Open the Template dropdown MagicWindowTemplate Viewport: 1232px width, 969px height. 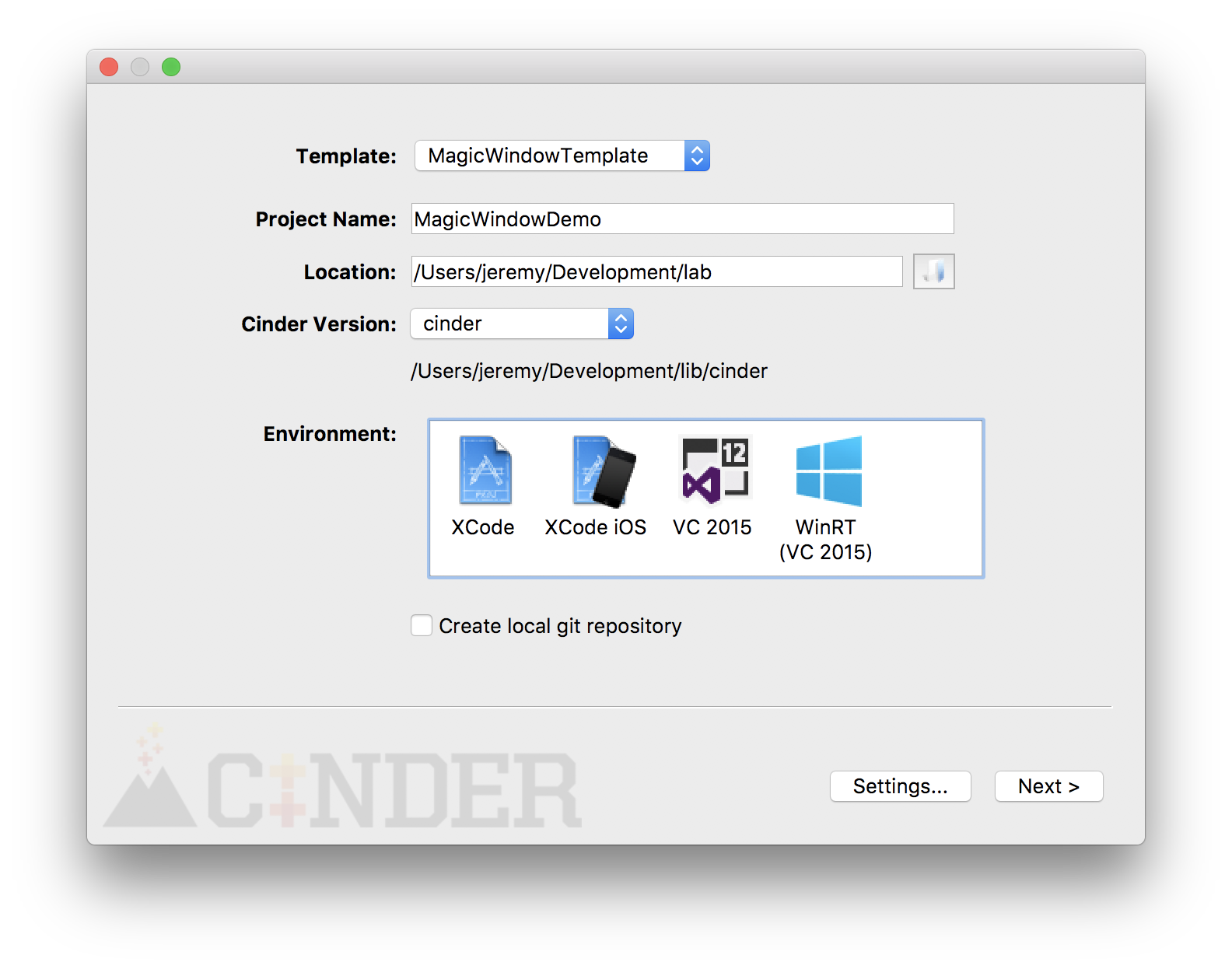click(562, 156)
